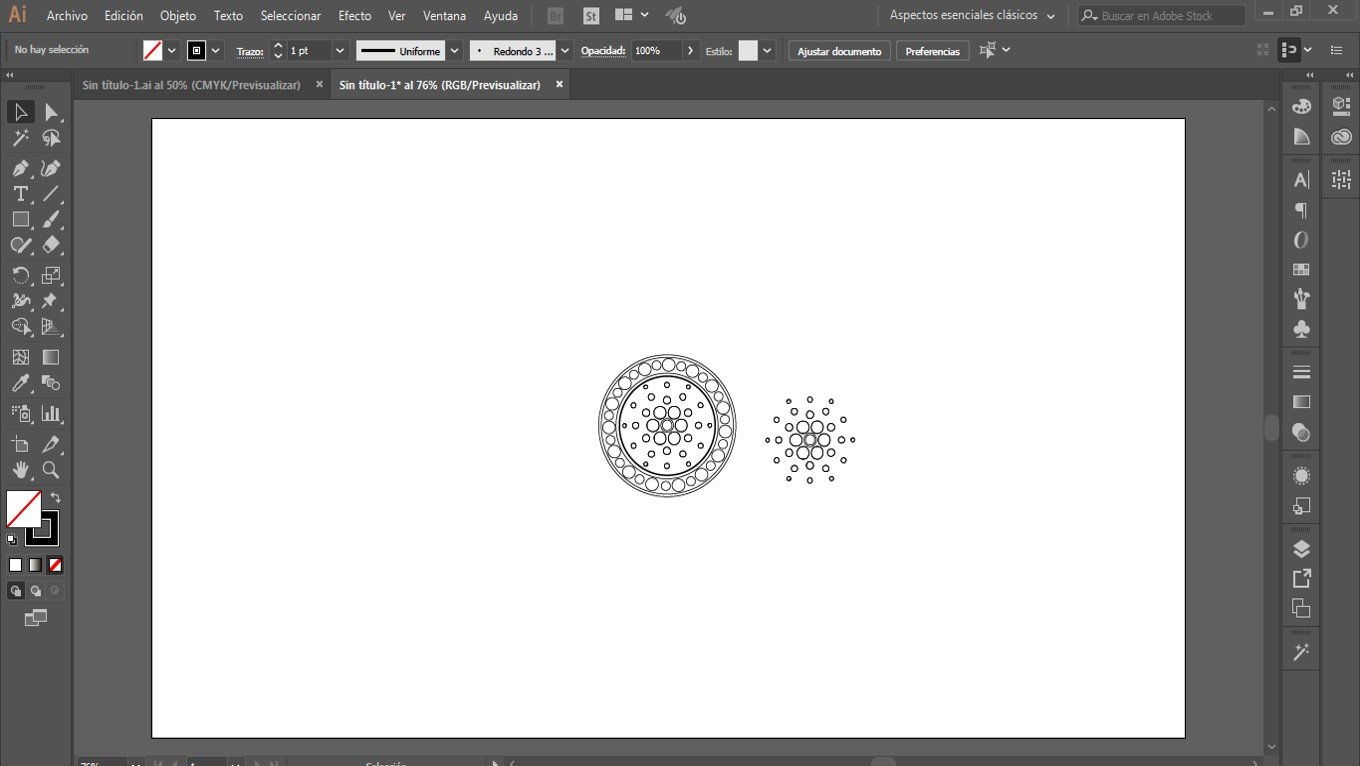Select the Hand tool
Image resolution: width=1360 pixels, height=766 pixels.
(x=21, y=470)
